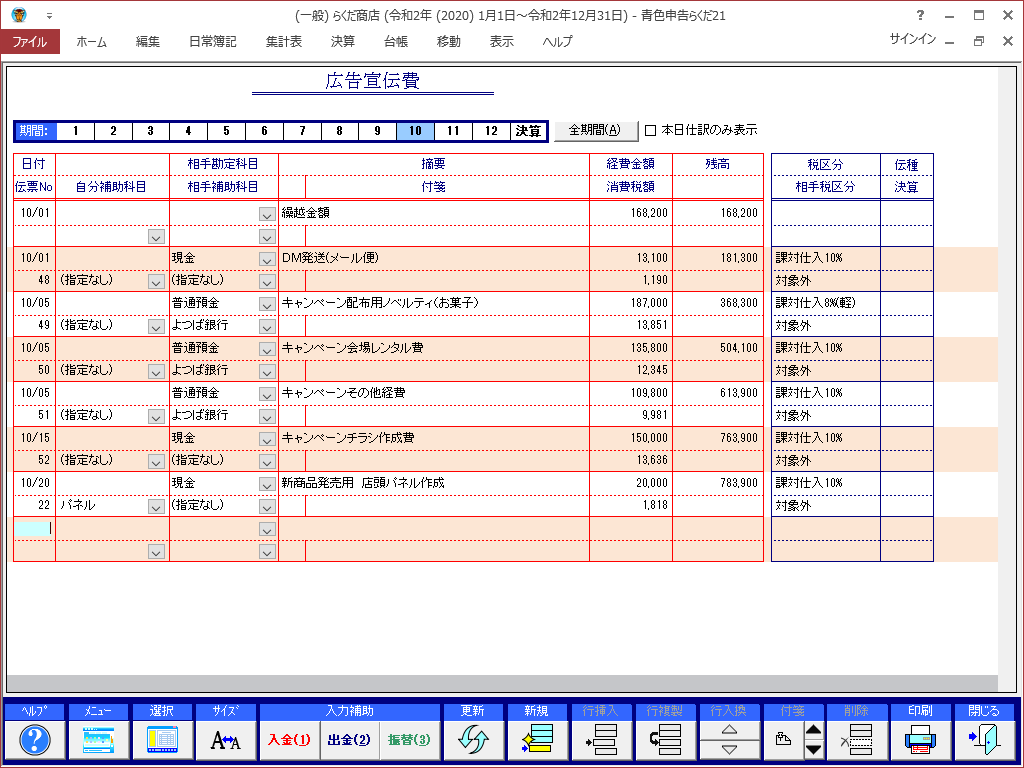Click the 削除 delete row icon
The image size is (1024, 768).
point(856,740)
